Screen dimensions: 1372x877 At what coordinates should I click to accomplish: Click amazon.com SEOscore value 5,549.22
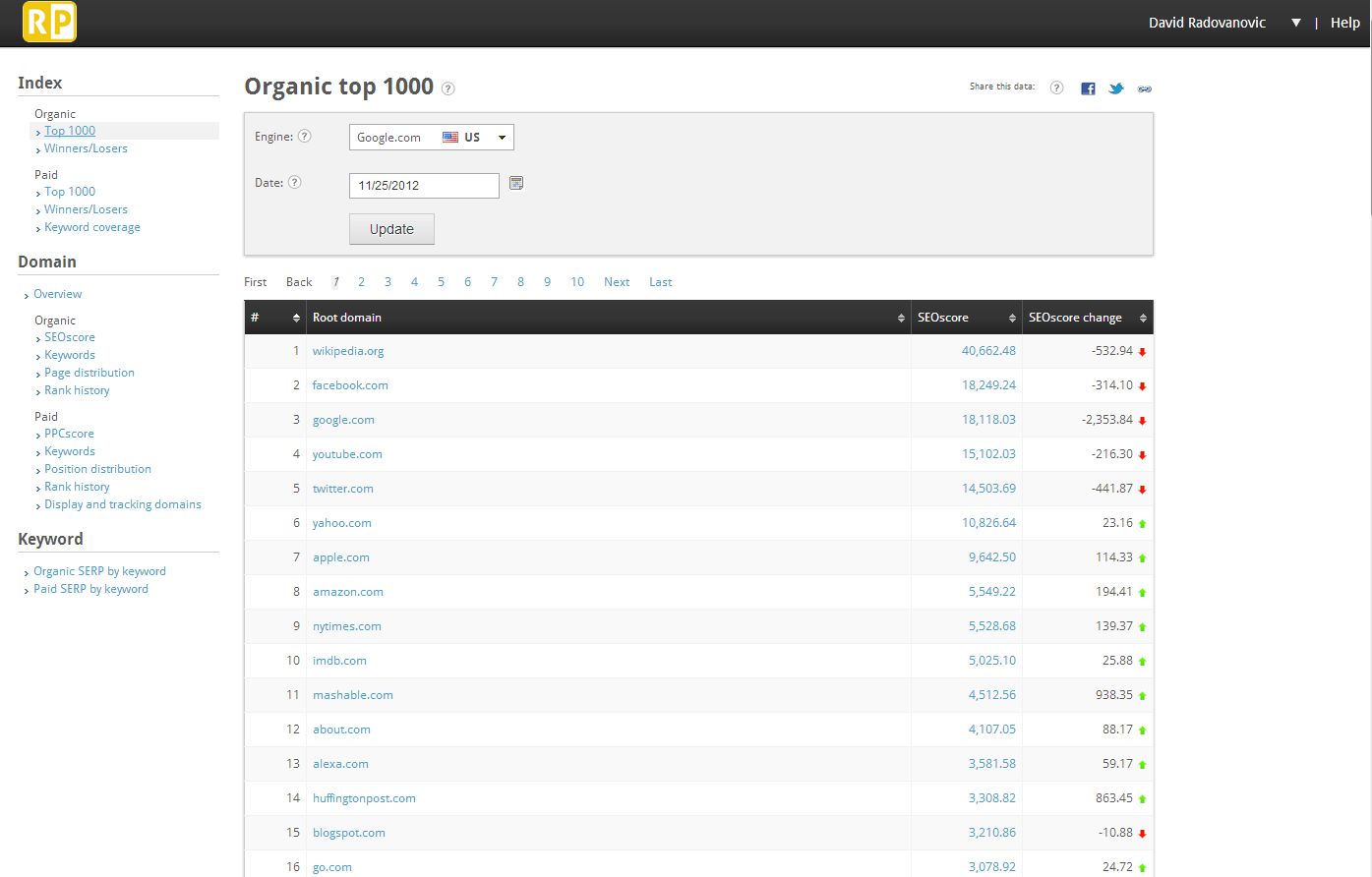click(991, 592)
